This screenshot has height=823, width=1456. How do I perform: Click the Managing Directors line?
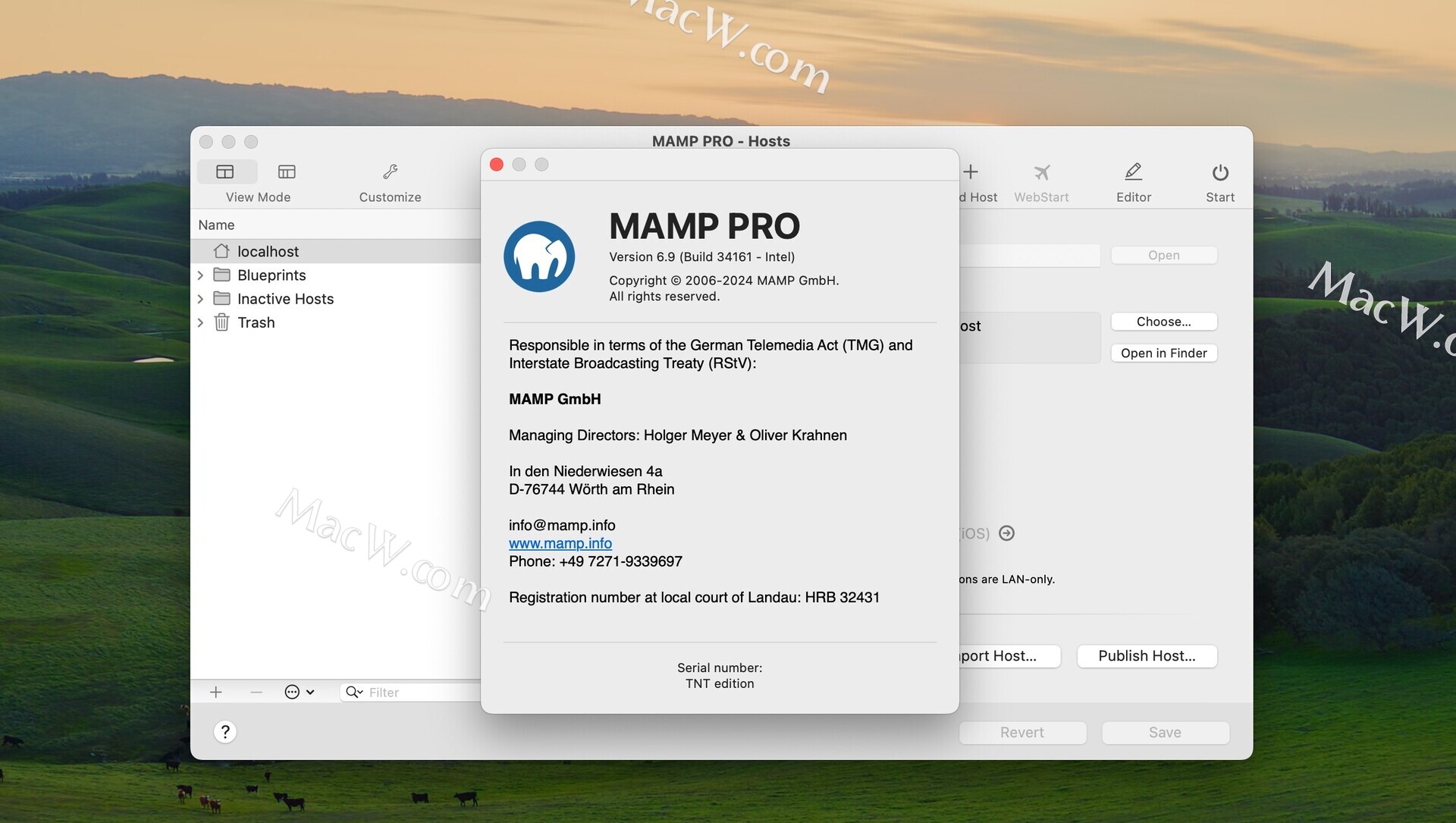tap(678, 435)
